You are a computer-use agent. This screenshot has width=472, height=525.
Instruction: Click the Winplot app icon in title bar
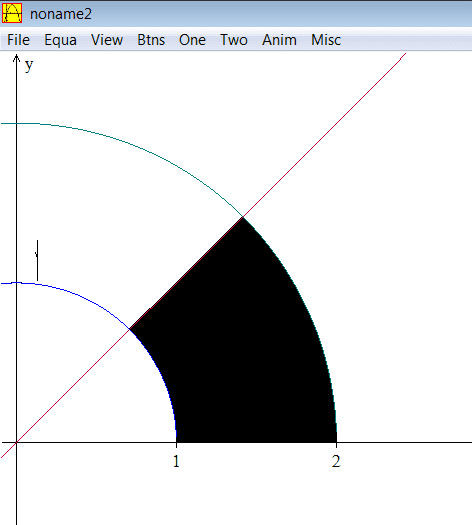(12, 13)
